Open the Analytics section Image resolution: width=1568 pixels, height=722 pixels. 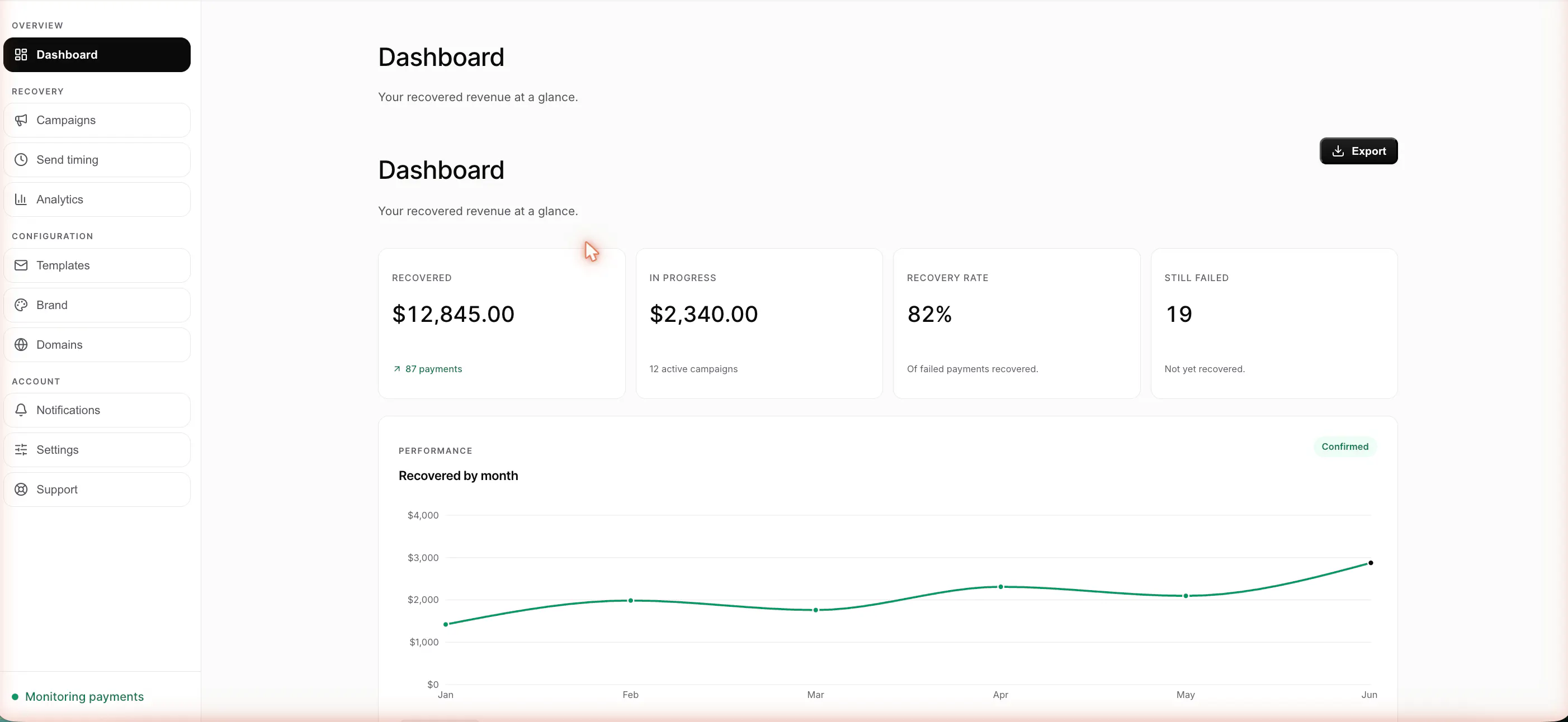pyautogui.click(x=97, y=199)
